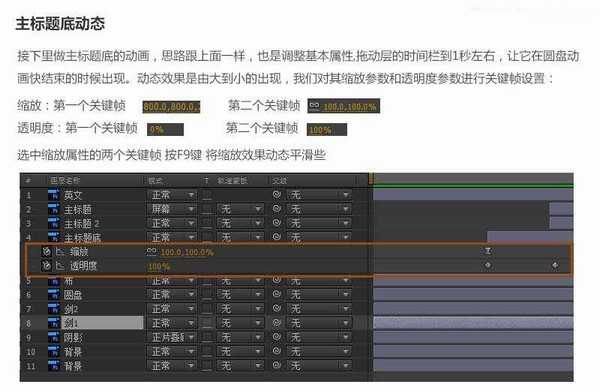Toggle T checkbox on 圆盘 row

coord(207,295)
